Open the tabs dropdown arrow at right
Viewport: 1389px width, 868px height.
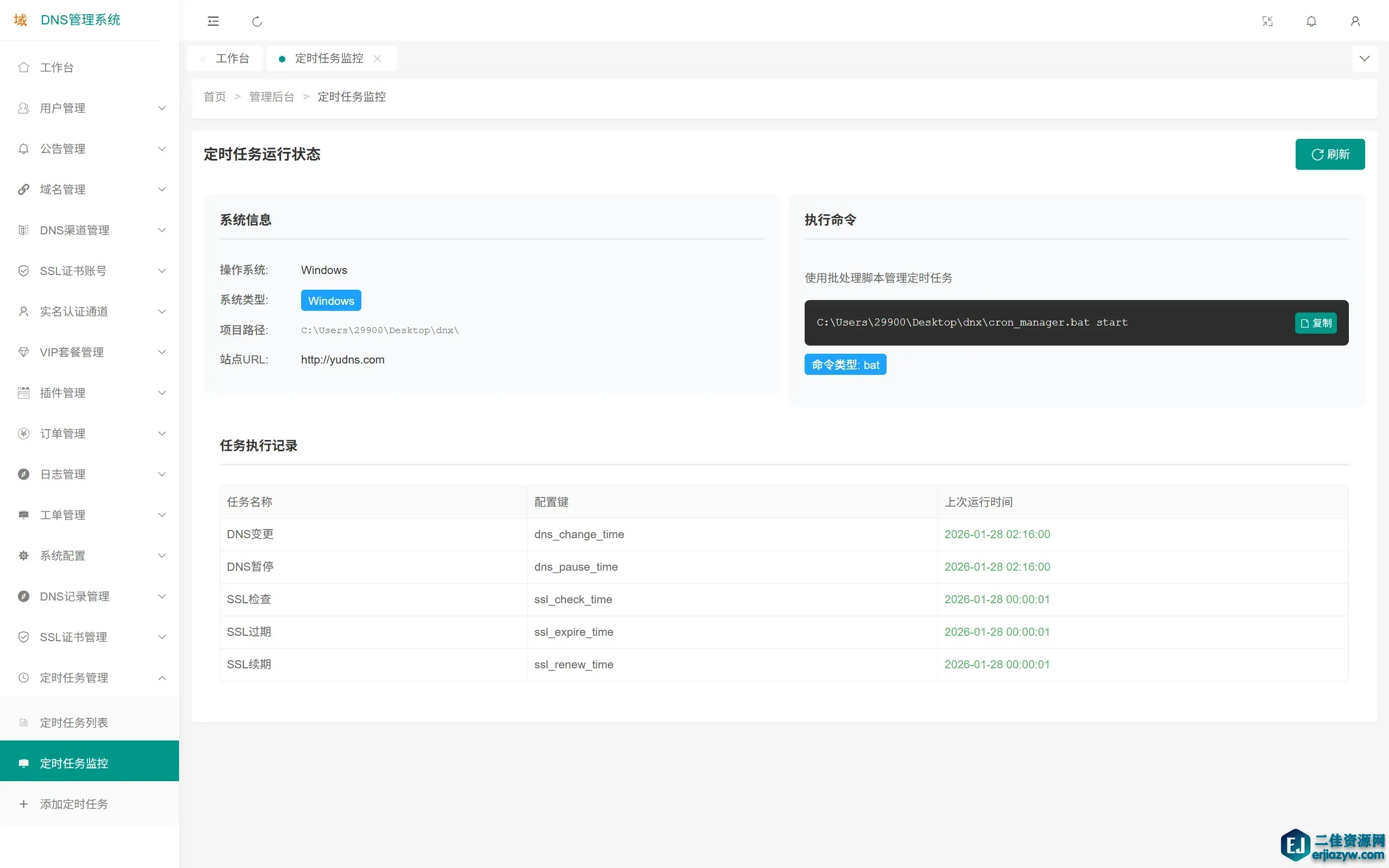click(1365, 59)
